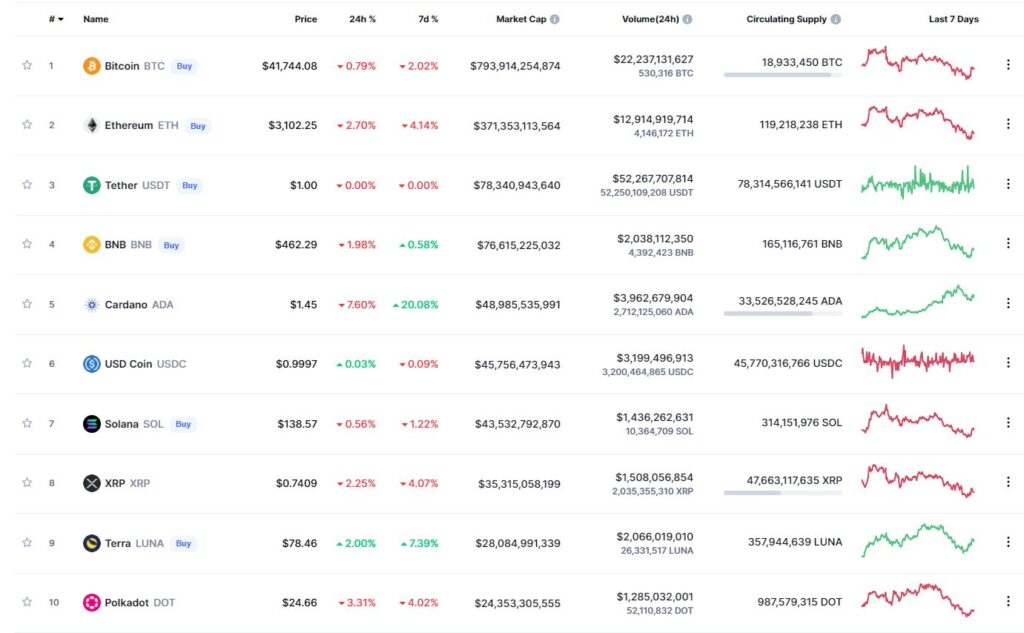Open Cardano's last 7 days sparkline
Viewport: 1024px width, 633px height.
coord(918,302)
